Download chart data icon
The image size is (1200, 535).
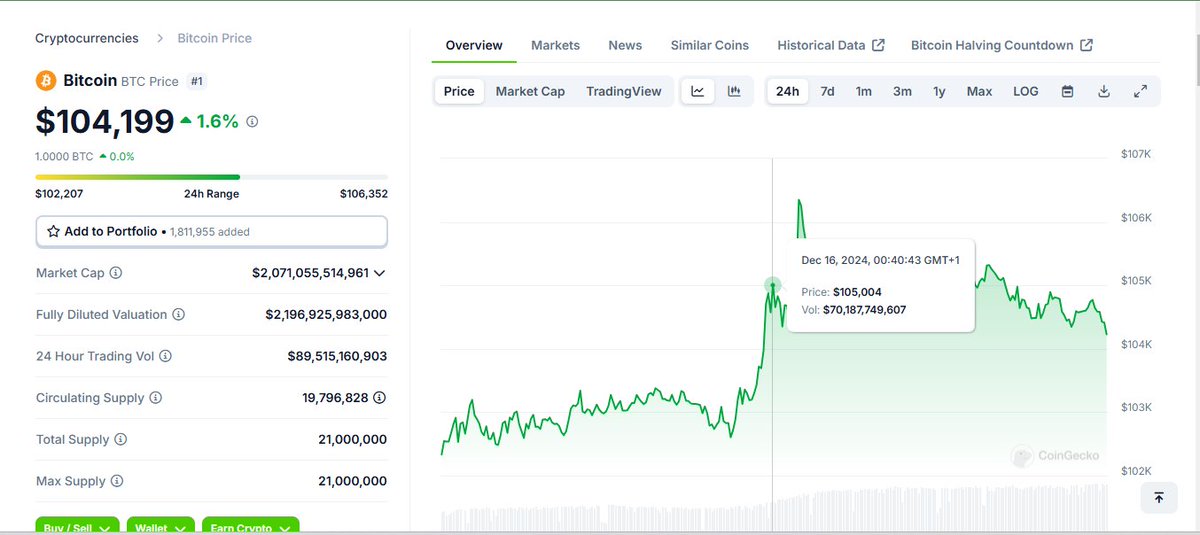click(x=1104, y=91)
